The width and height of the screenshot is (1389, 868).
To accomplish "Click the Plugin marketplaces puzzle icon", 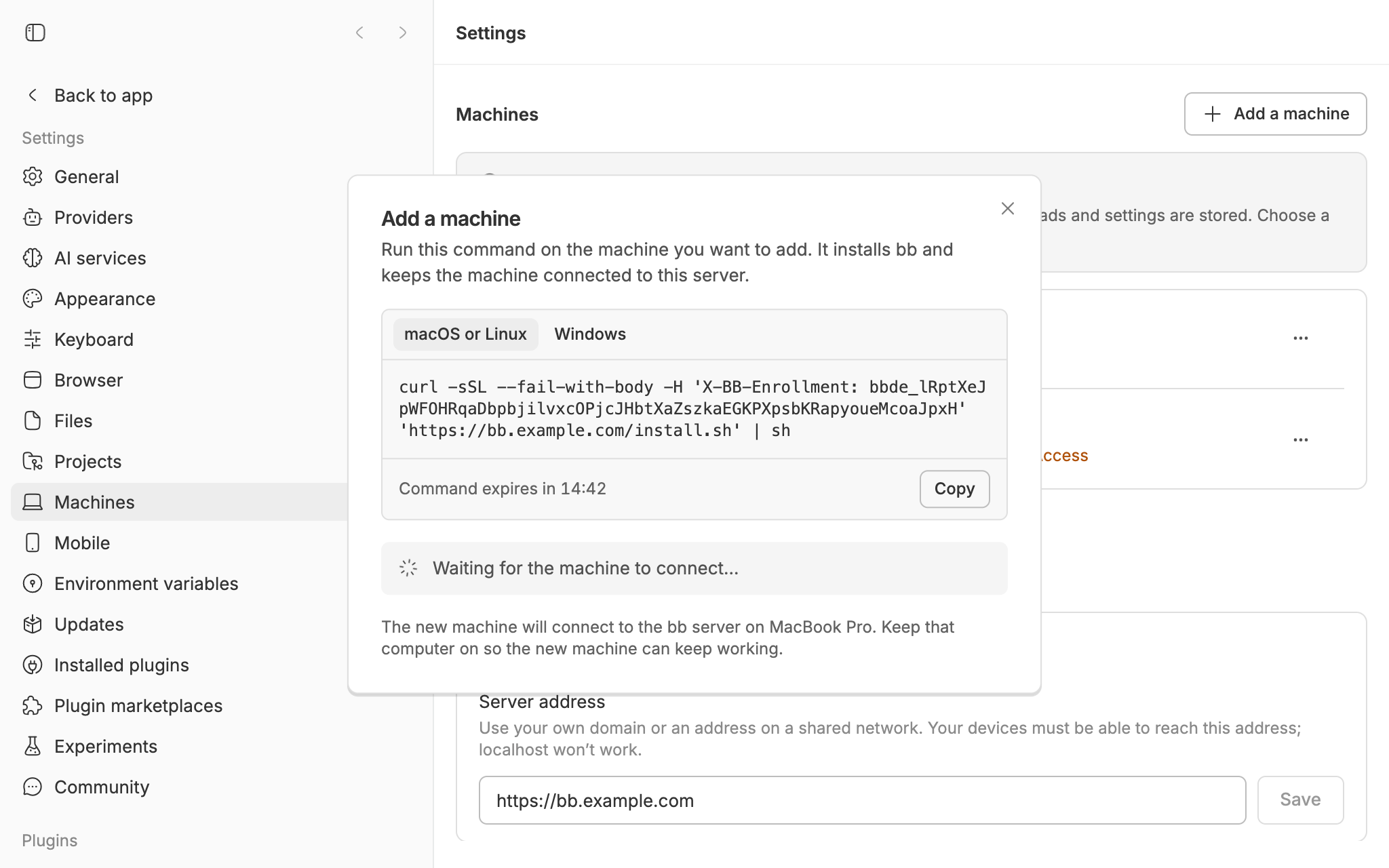I will [33, 705].
